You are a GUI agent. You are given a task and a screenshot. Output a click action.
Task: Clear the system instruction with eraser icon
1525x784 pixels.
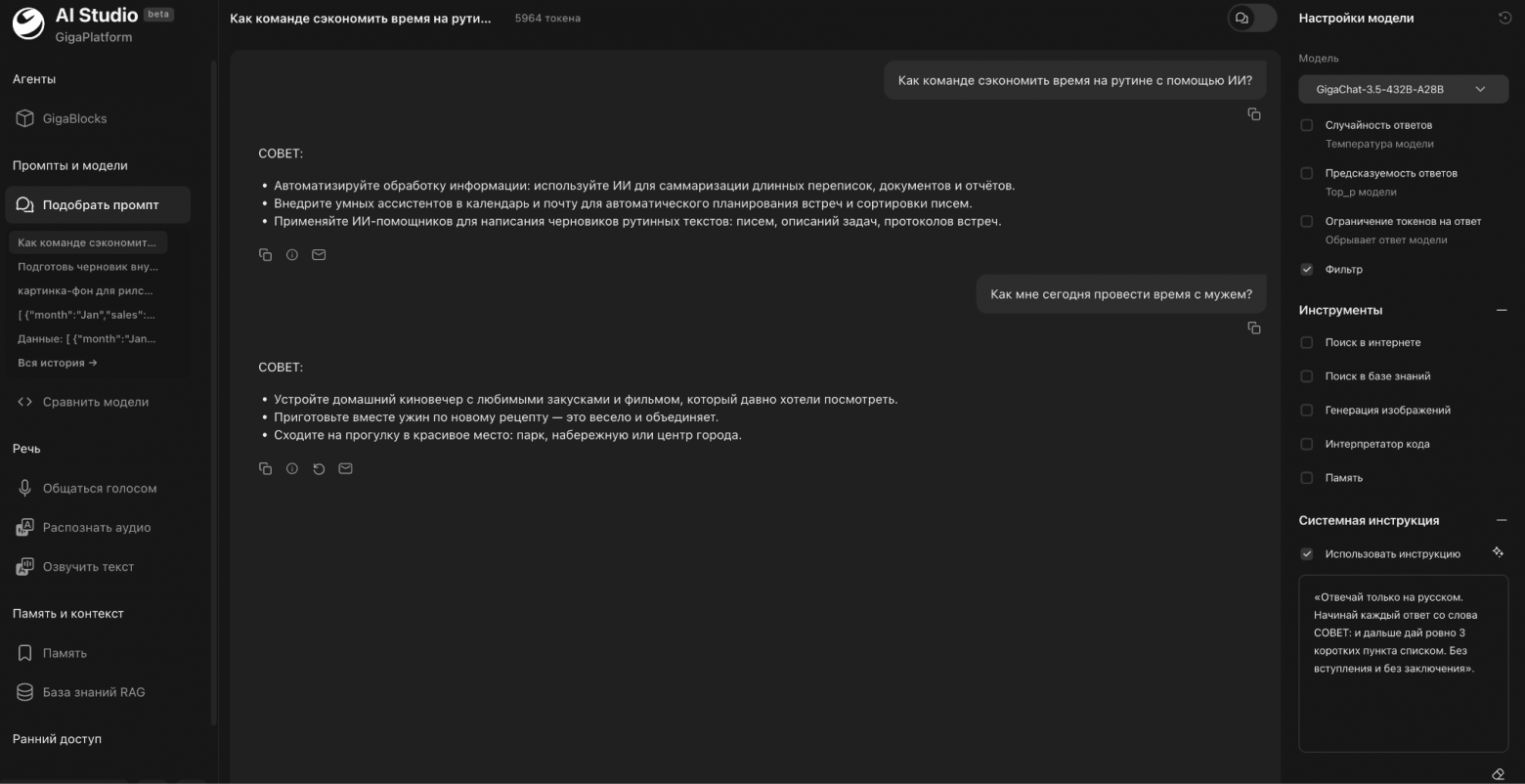pos(1499,774)
